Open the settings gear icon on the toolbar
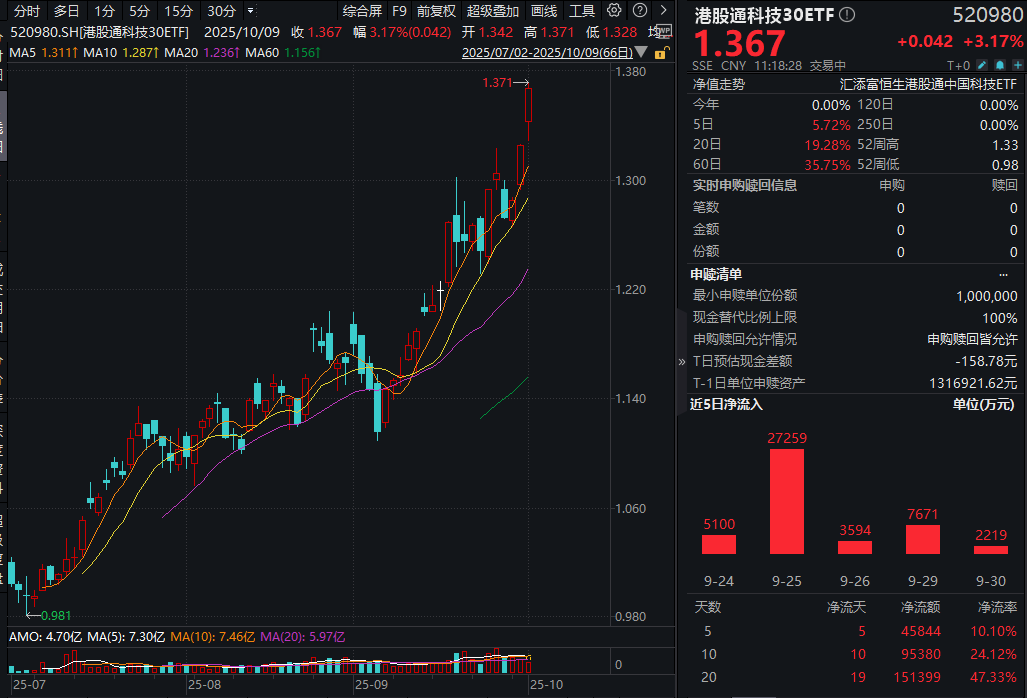This screenshot has width=1027, height=698. [x=613, y=11]
